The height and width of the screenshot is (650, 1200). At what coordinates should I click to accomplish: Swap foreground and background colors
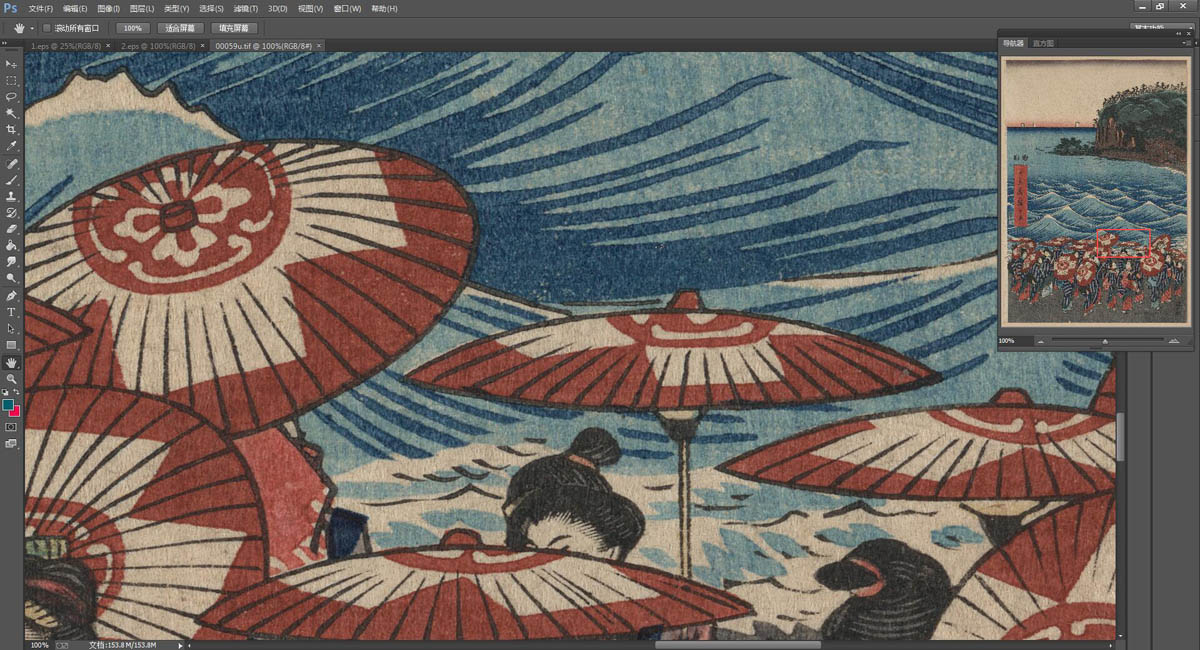point(16,392)
